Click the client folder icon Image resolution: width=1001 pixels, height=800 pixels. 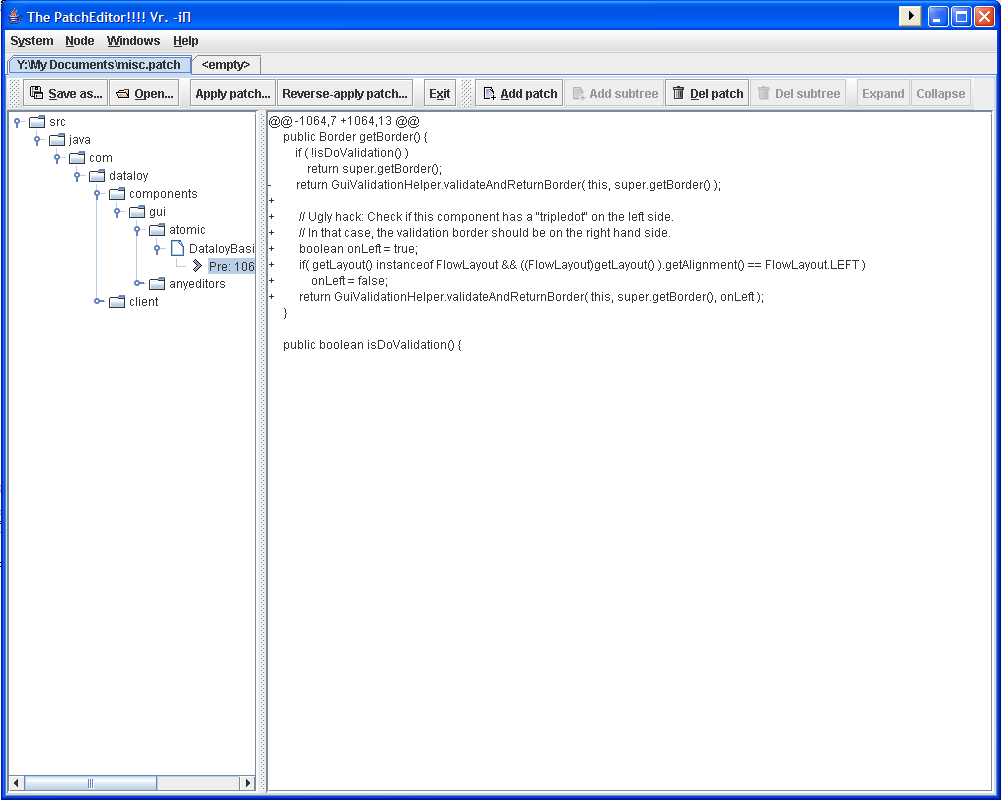(117, 301)
